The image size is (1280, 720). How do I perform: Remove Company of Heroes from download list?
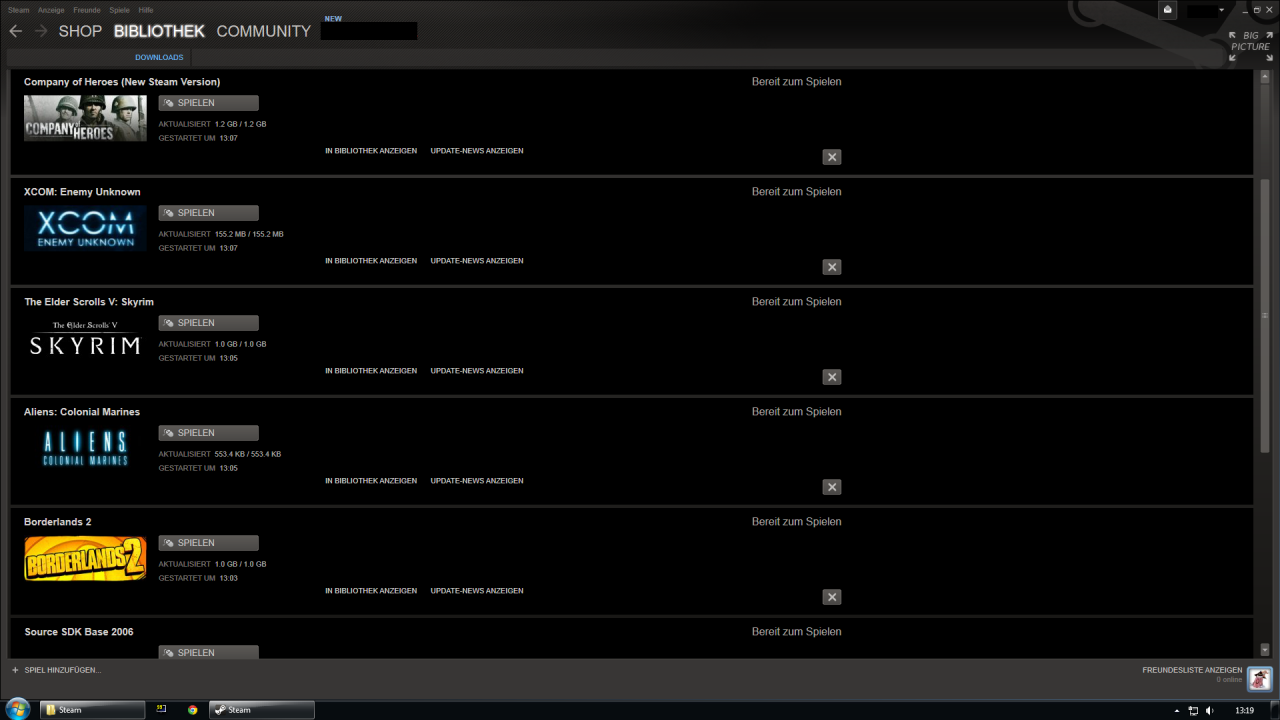(832, 157)
